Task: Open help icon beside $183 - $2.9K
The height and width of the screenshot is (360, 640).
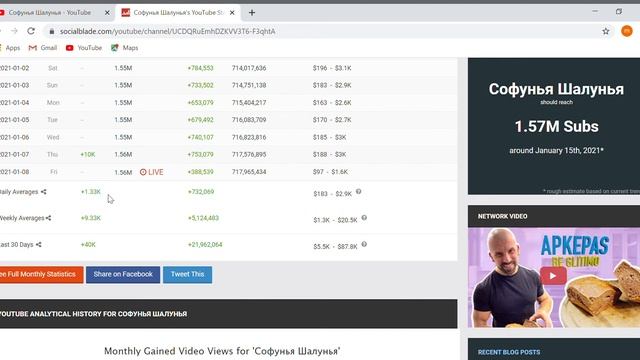Action: click(358, 191)
